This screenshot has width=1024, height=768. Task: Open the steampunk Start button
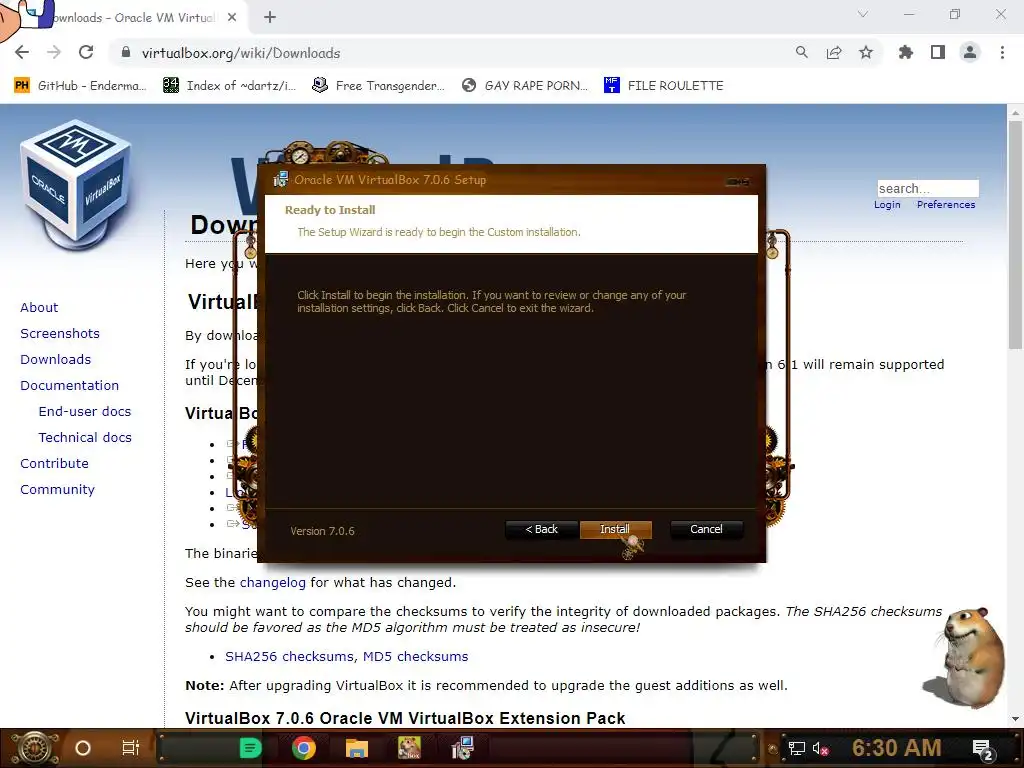pyautogui.click(x=35, y=748)
